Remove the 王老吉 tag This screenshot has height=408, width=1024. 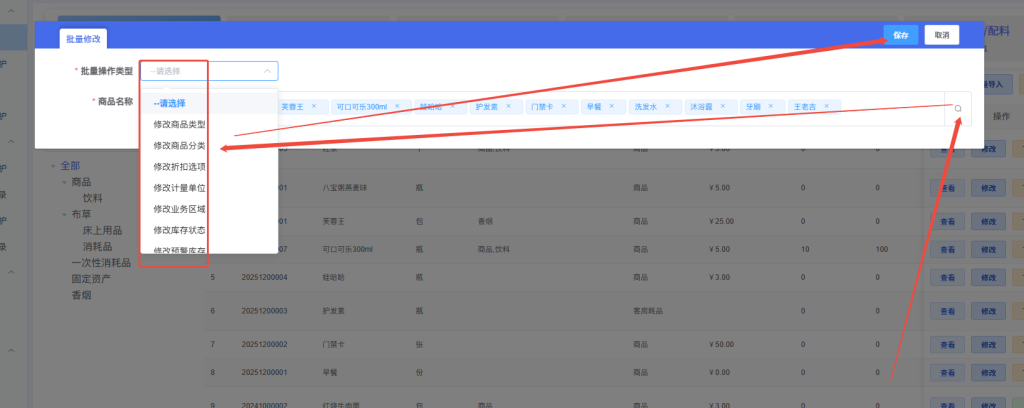(827, 106)
